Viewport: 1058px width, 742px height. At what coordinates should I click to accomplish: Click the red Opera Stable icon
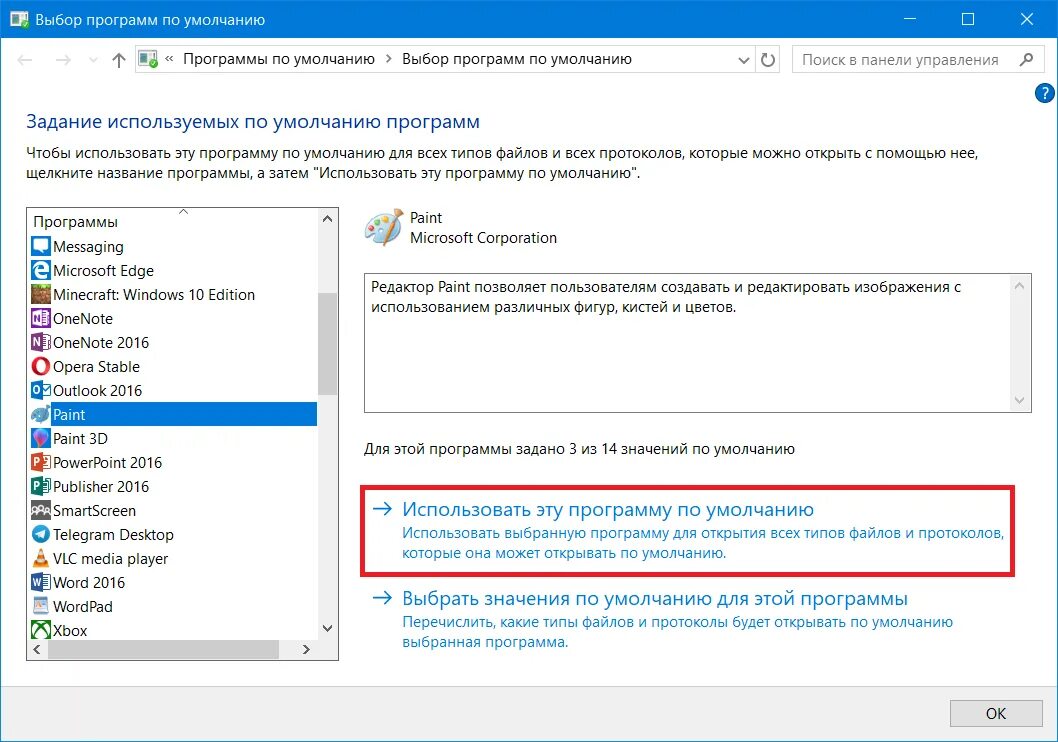tap(40, 366)
